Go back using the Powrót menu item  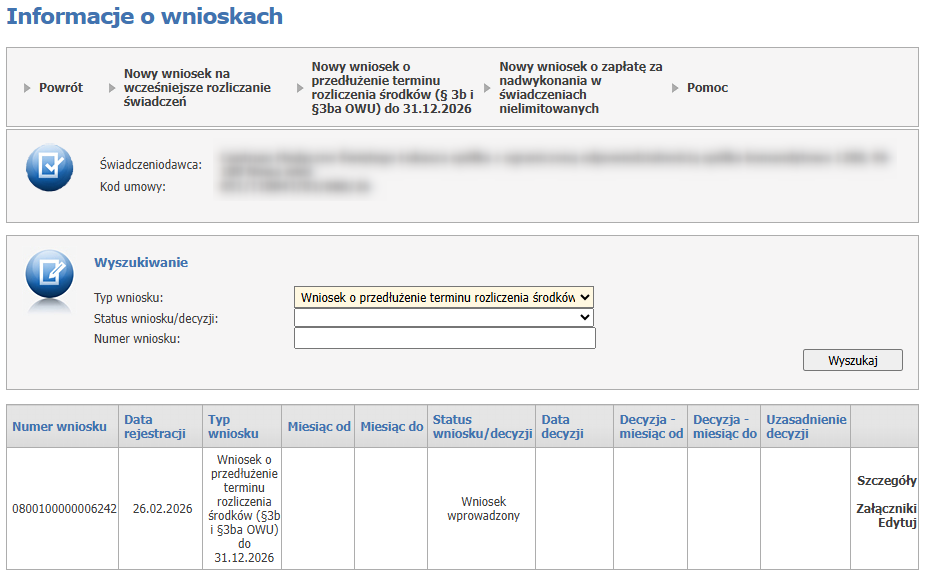point(60,88)
